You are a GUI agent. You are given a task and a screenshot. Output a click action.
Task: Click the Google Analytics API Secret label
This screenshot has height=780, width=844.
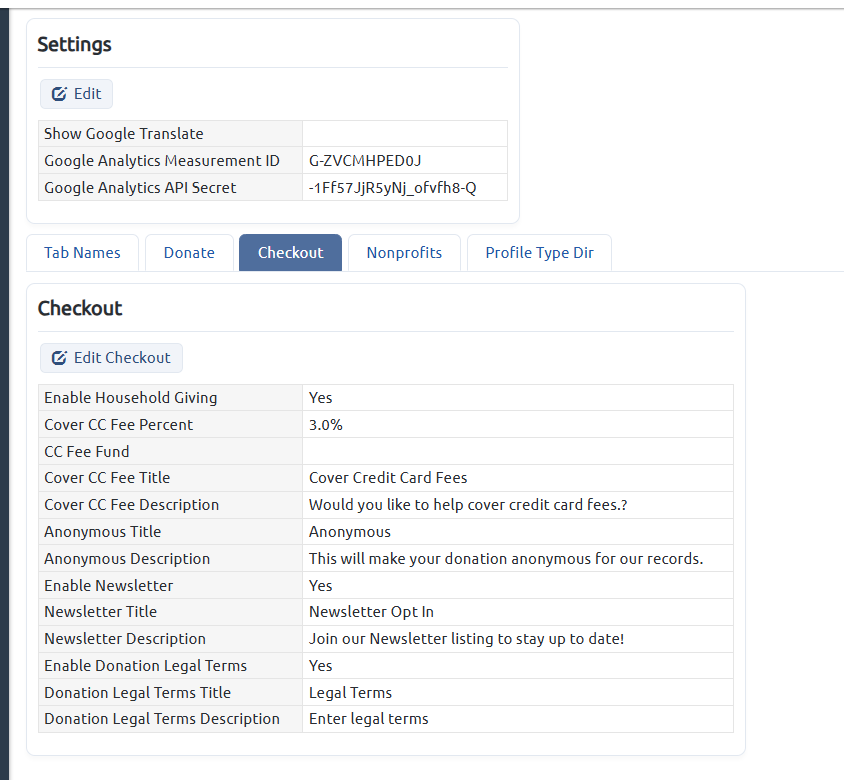point(140,187)
